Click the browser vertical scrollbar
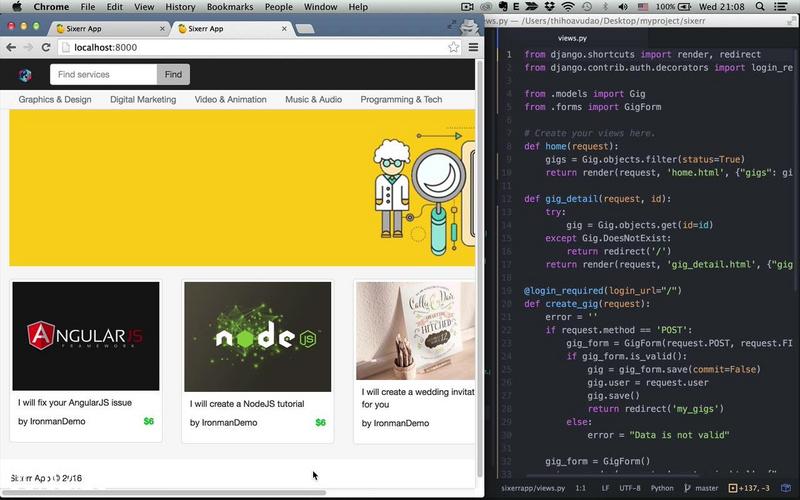This screenshot has width=800, height=500. pos(480,268)
